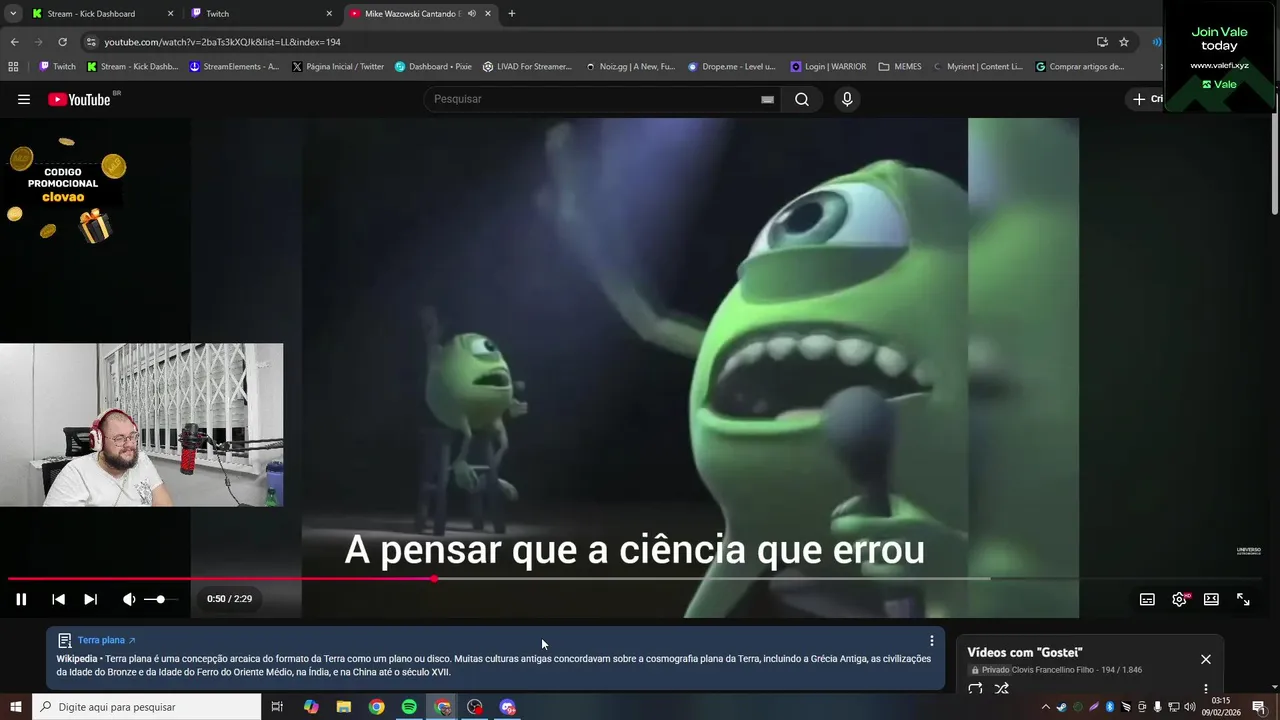Go back in the browser
This screenshot has height=720, width=1280.
tap(14, 42)
